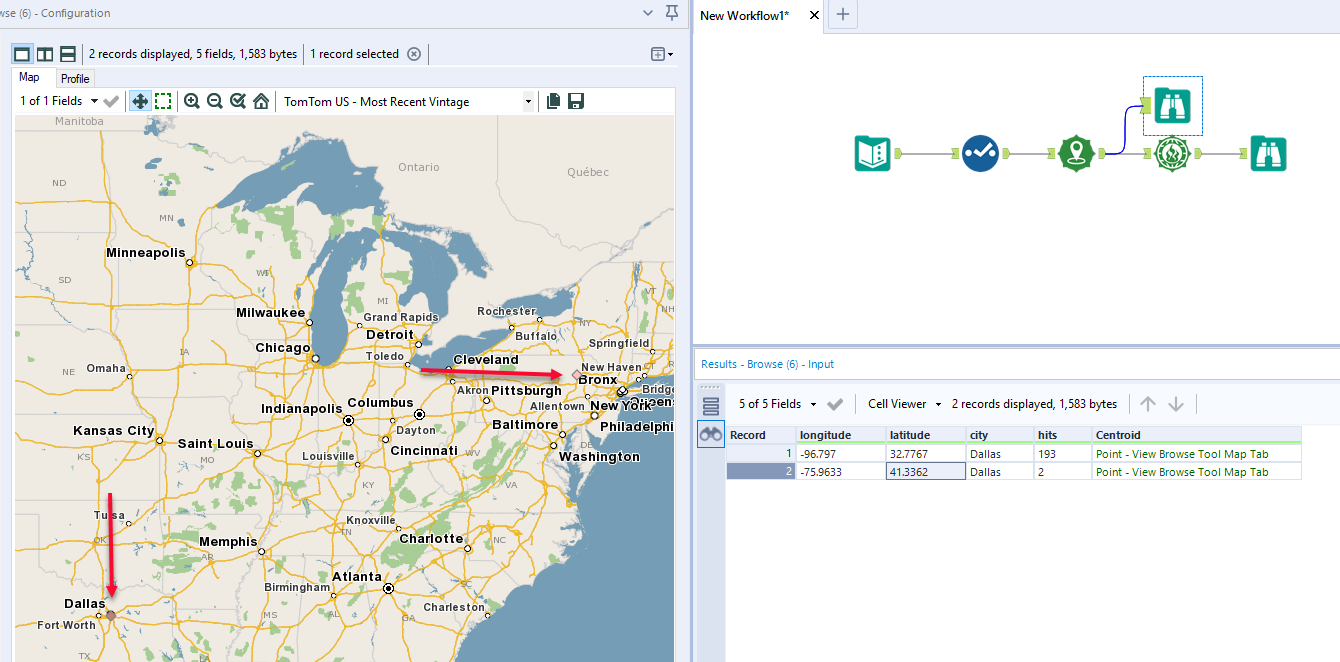Copy the map image to clipboard
The width and height of the screenshot is (1340, 662).
[x=553, y=100]
